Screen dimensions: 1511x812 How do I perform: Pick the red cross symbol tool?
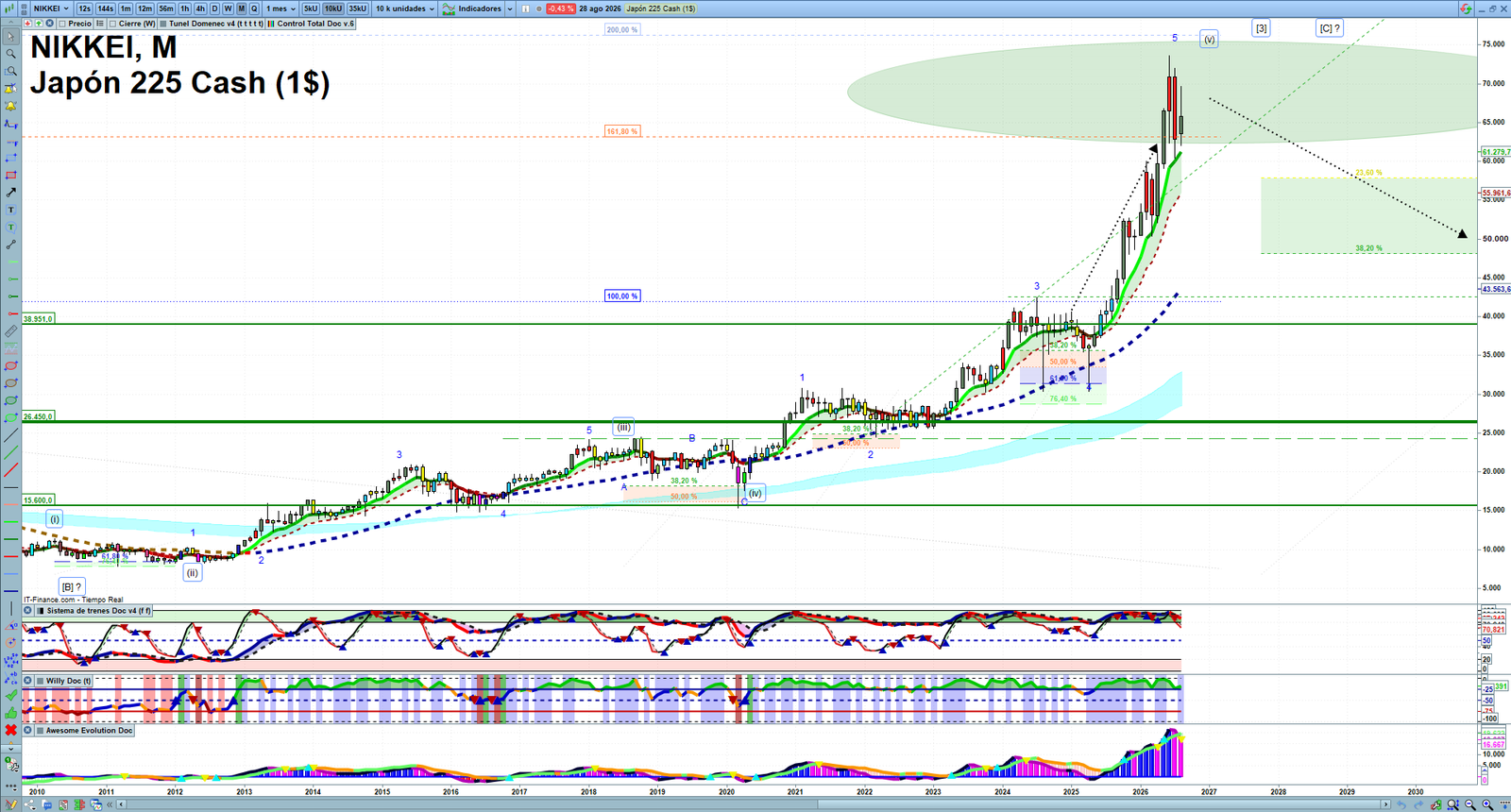click(x=11, y=730)
